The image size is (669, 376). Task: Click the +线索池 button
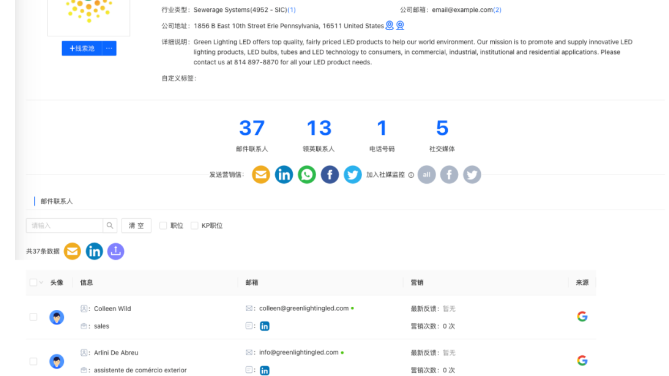click(x=82, y=48)
